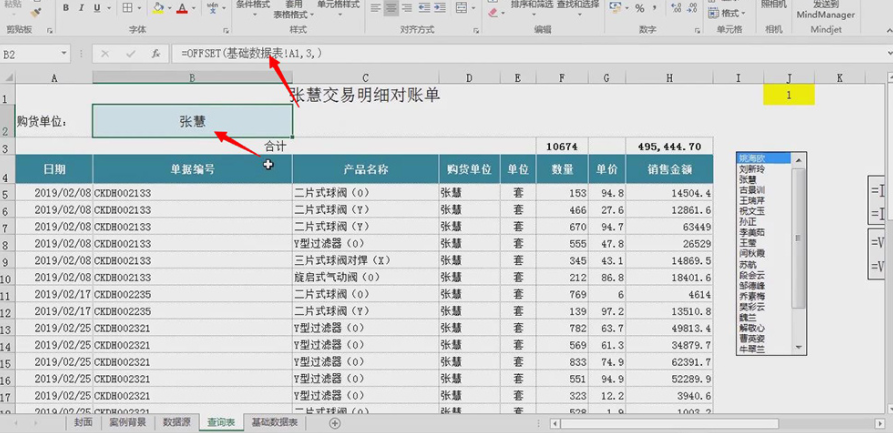
Task: Select the yellow cell J1
Action: click(x=789, y=95)
